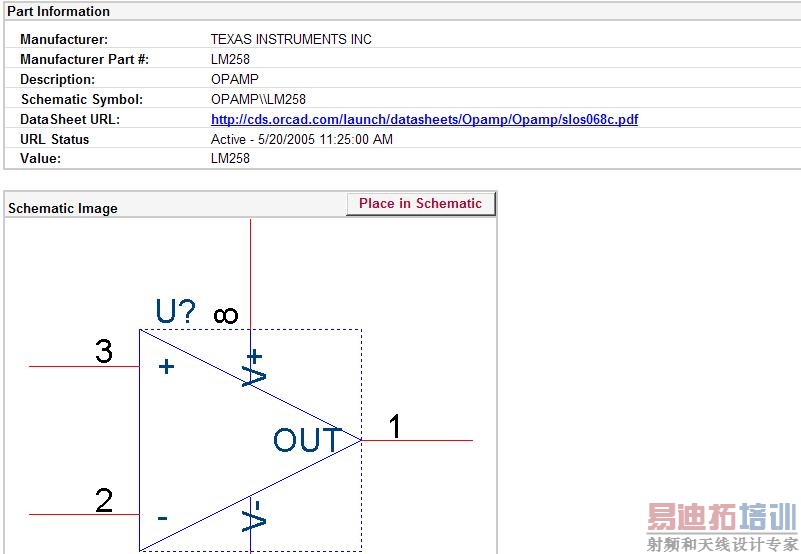Click the V- supply pin label
Viewport: 801px width, 554px height.
pos(254,516)
